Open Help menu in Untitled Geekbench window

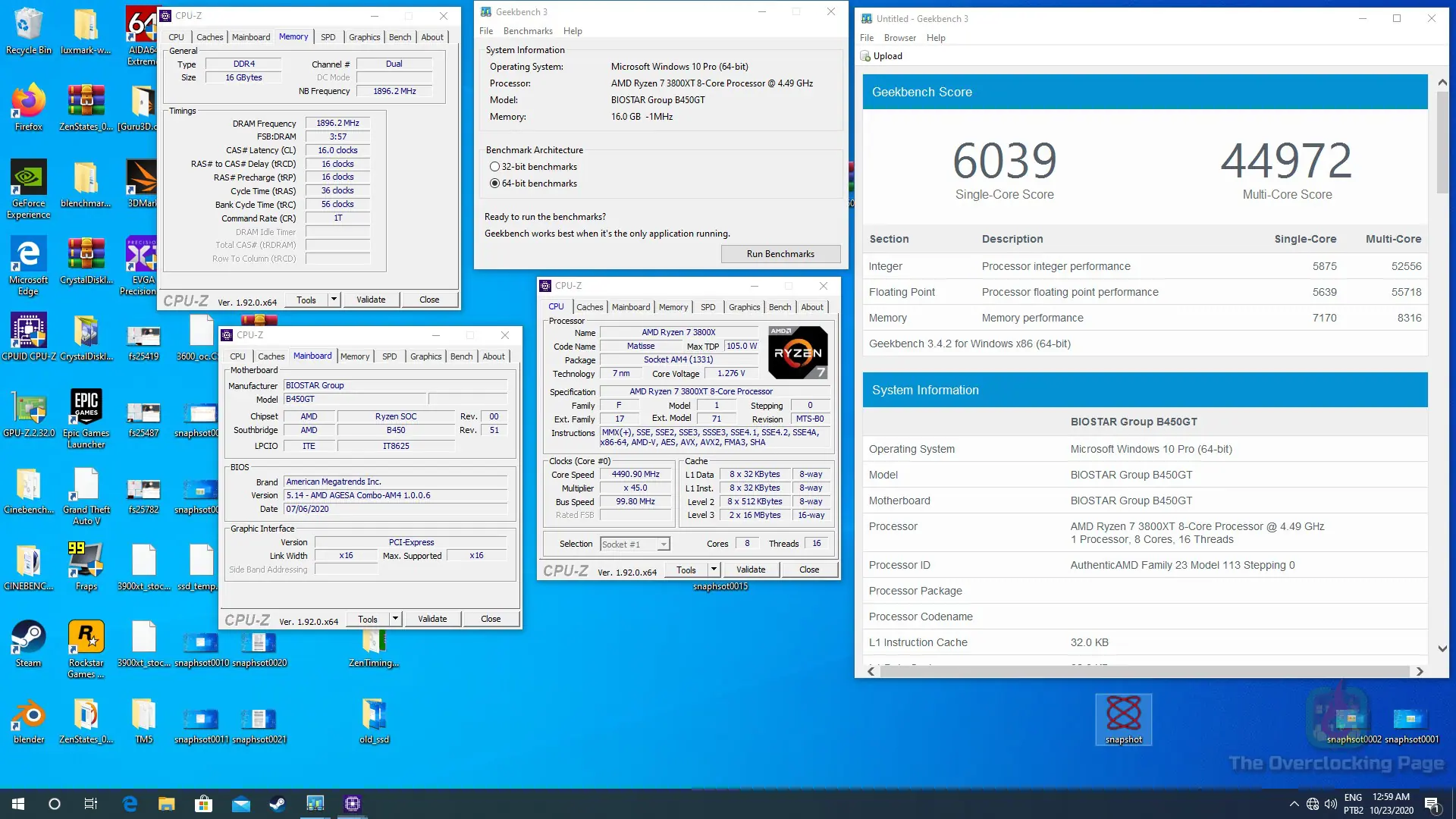(x=936, y=38)
